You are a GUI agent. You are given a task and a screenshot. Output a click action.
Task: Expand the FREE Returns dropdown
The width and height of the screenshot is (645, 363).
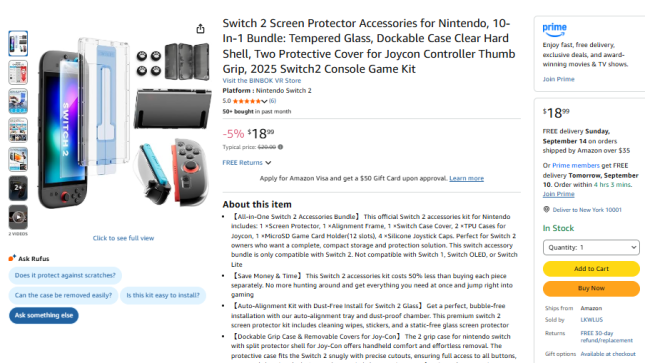click(x=246, y=163)
